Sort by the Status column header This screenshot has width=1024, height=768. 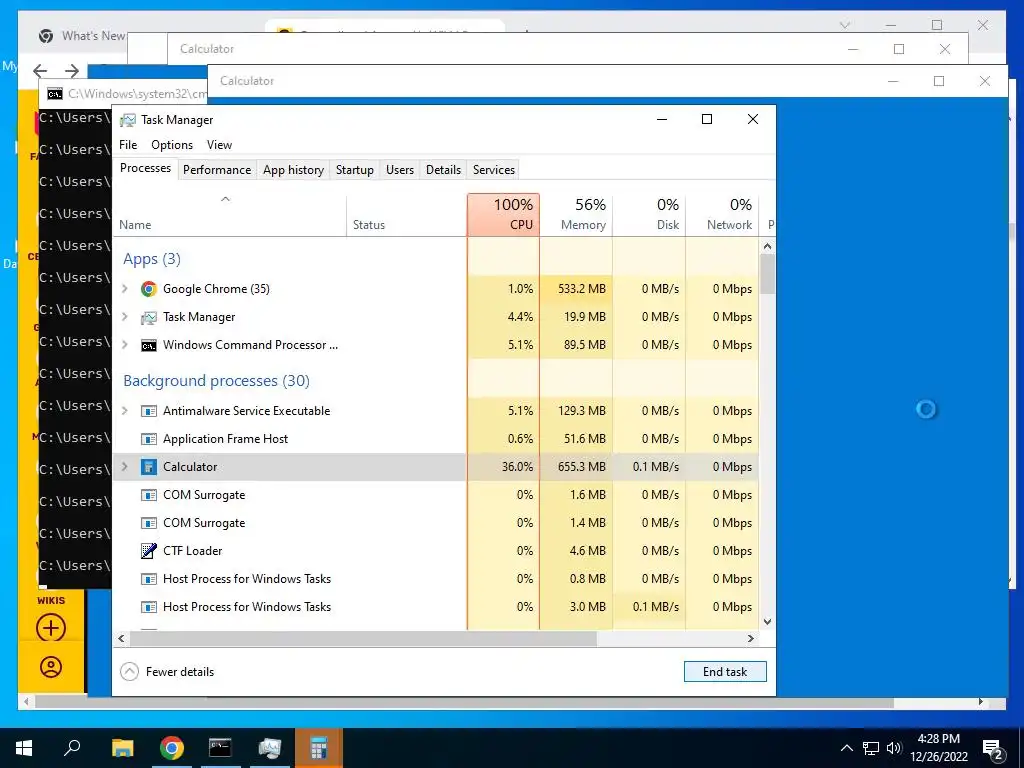407,215
